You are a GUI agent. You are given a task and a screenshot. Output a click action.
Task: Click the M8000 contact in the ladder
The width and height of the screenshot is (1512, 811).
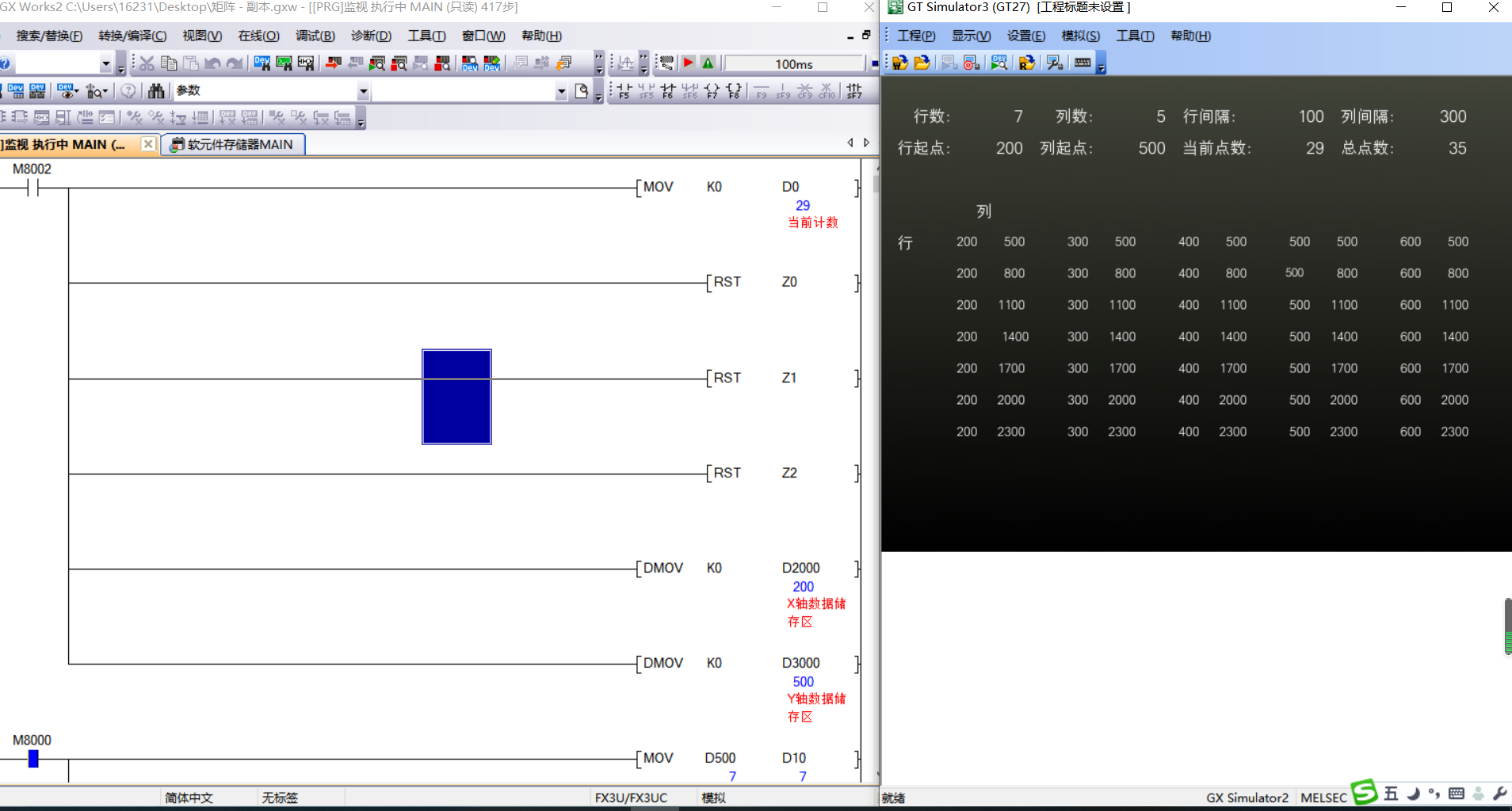(x=33, y=759)
